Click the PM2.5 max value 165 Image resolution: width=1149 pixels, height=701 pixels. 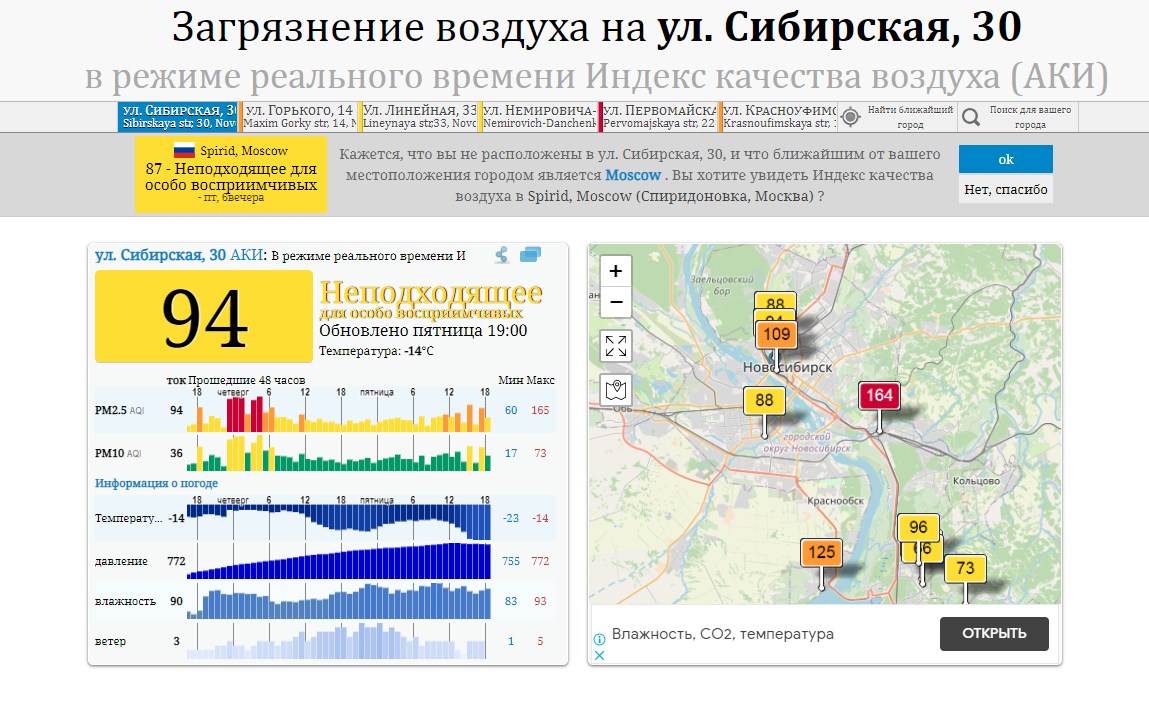pos(540,410)
